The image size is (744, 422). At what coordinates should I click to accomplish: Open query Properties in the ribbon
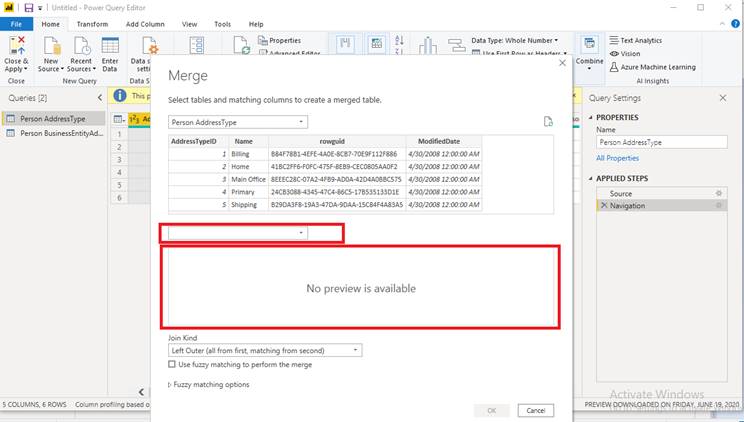[279, 40]
